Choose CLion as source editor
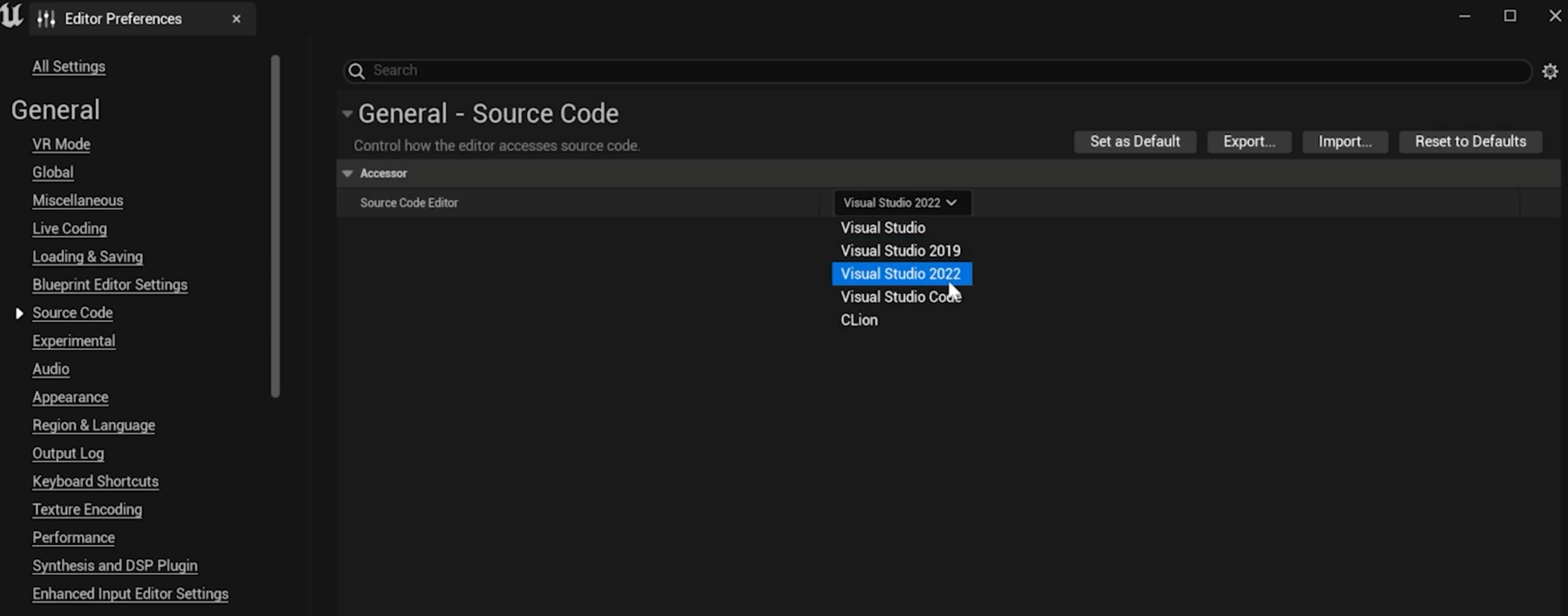This screenshot has height=616, width=1568. pyautogui.click(x=859, y=320)
